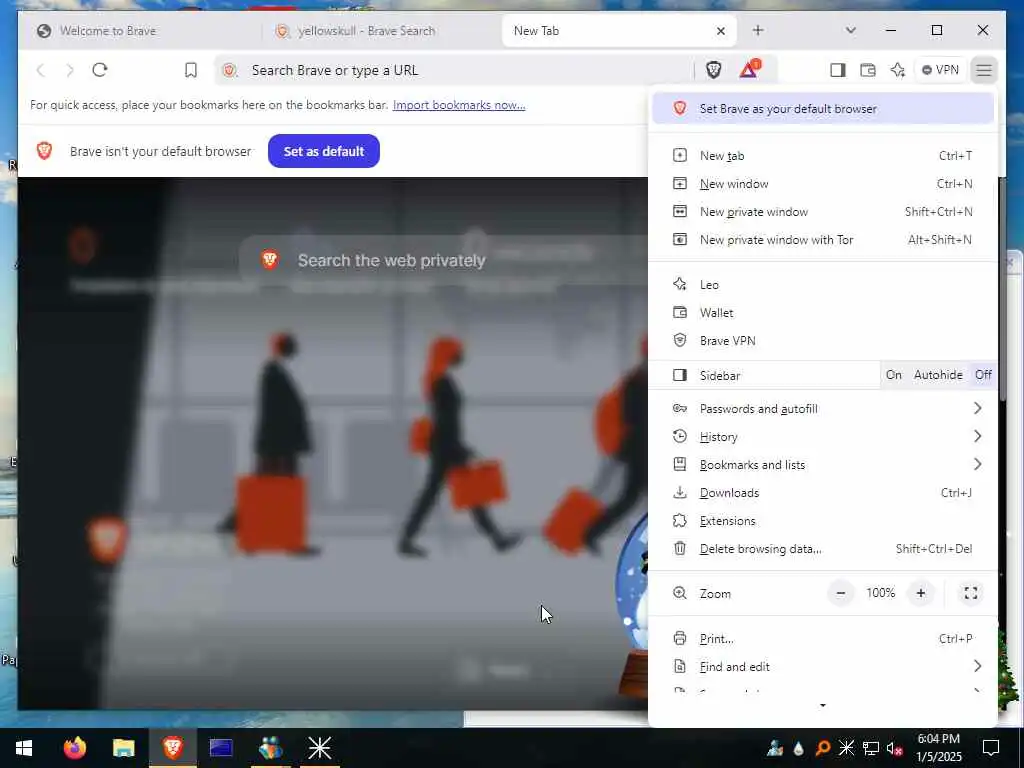The image size is (1024, 768).
Task: Click the network tray icon
Action: [x=871, y=748]
